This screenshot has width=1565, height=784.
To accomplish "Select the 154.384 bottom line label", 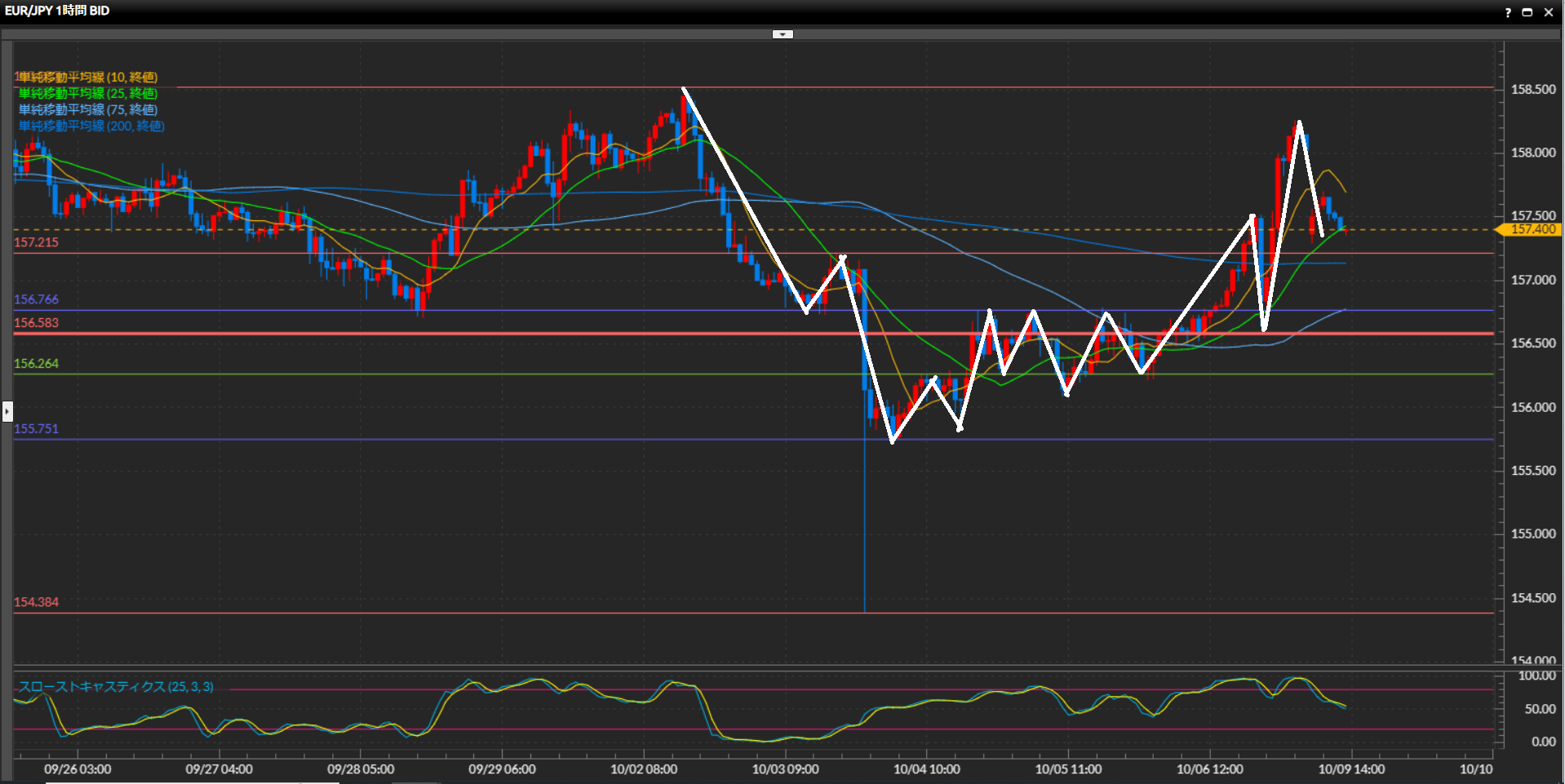I will (37, 602).
